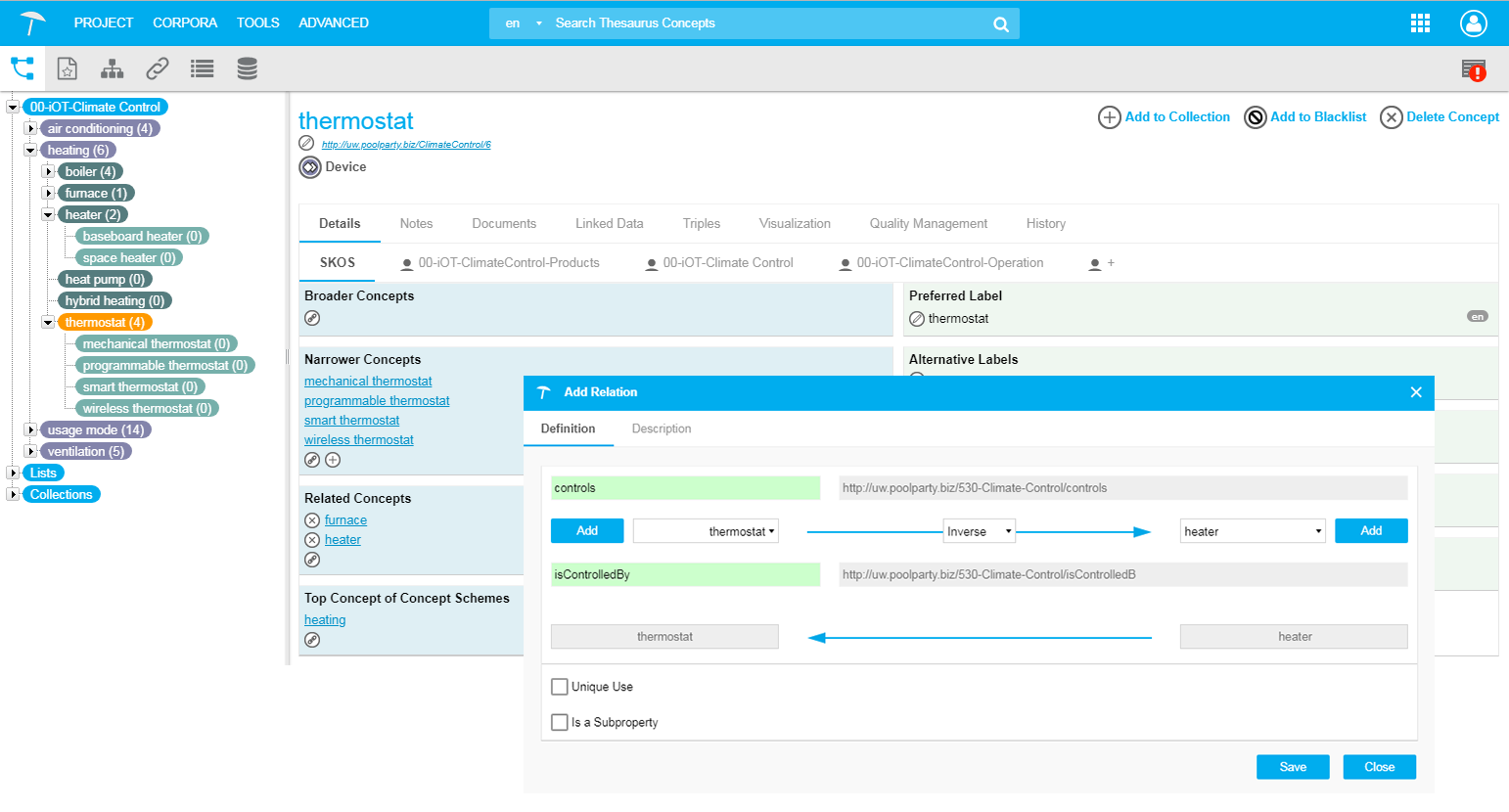
Task: Select smart thermostat in the tree
Action: tap(140, 386)
